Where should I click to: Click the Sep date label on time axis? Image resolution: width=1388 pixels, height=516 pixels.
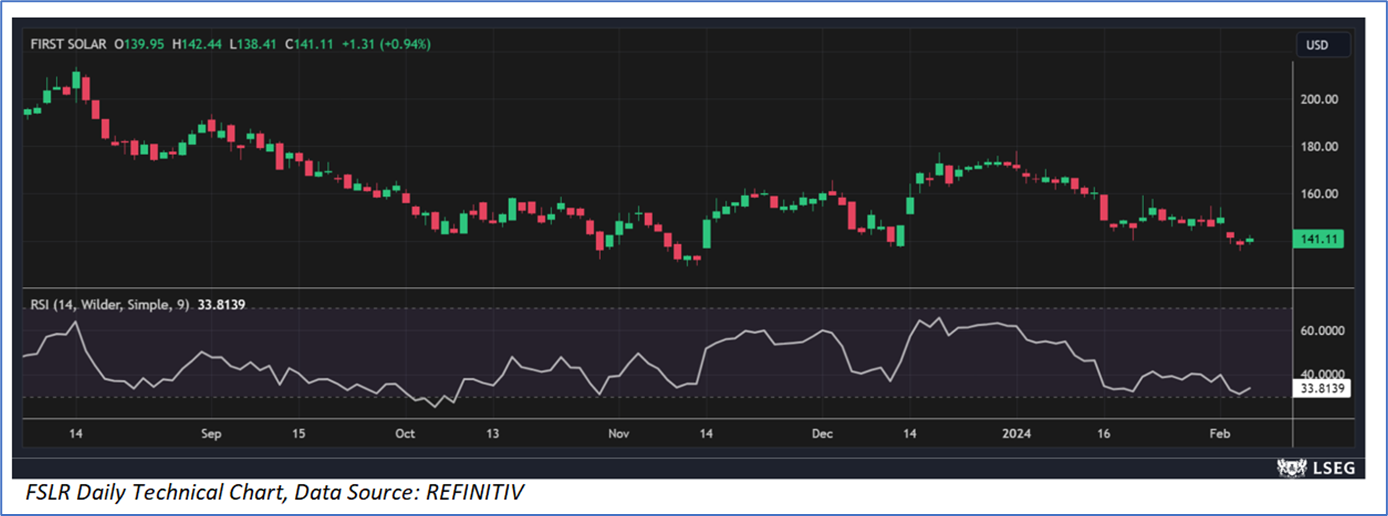(x=210, y=434)
